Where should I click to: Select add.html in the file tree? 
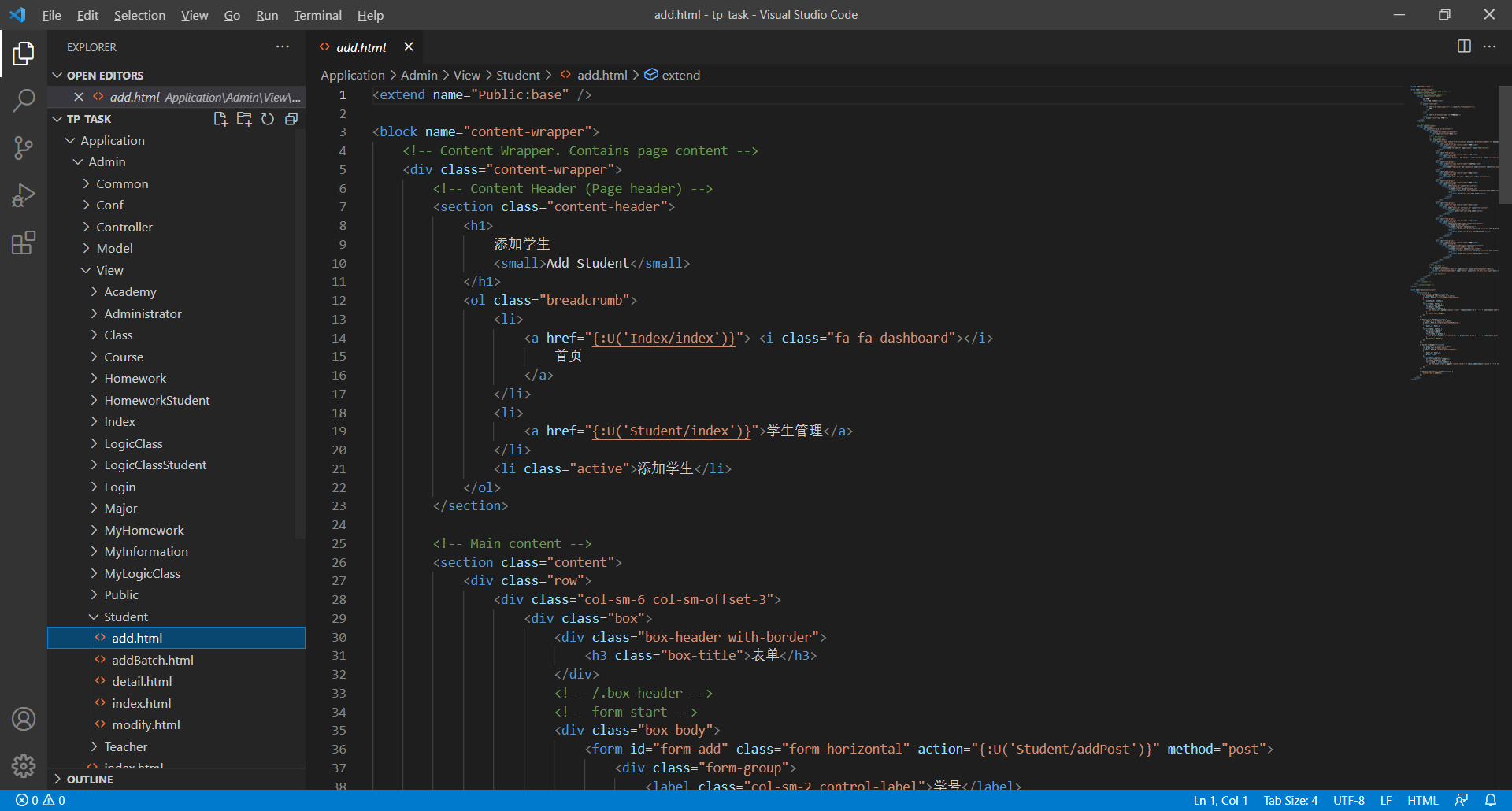click(176, 638)
